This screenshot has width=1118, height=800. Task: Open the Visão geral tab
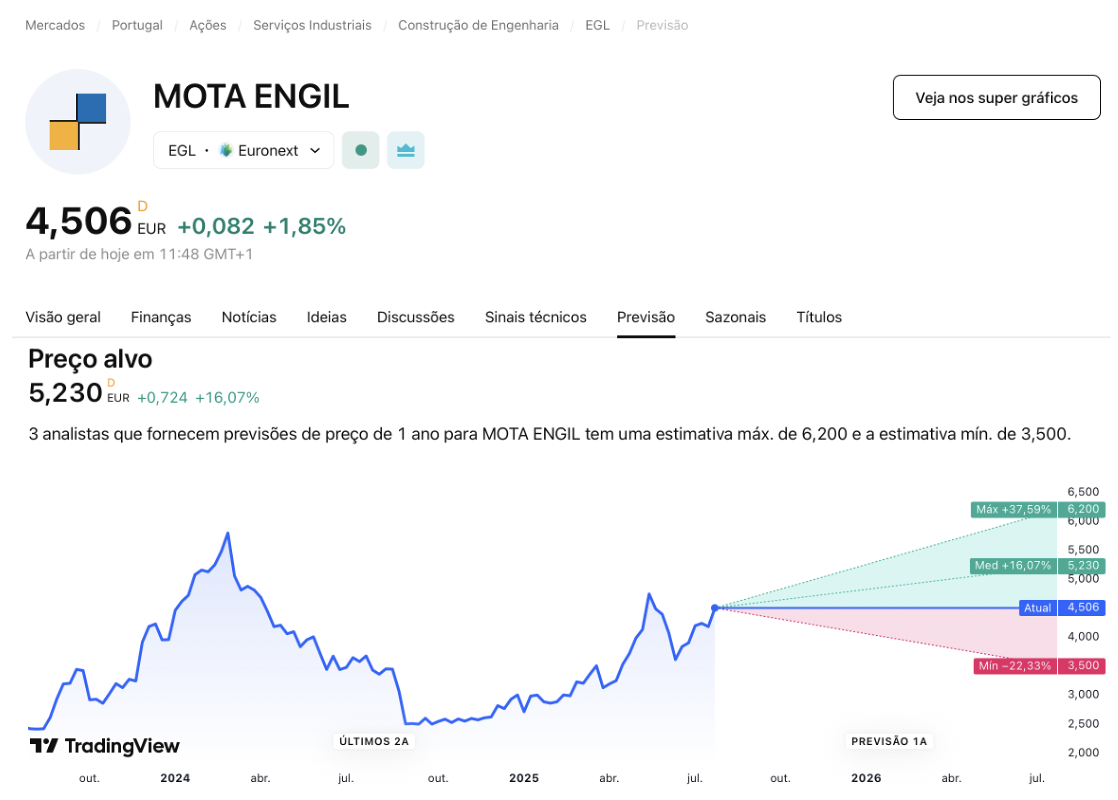click(63, 317)
